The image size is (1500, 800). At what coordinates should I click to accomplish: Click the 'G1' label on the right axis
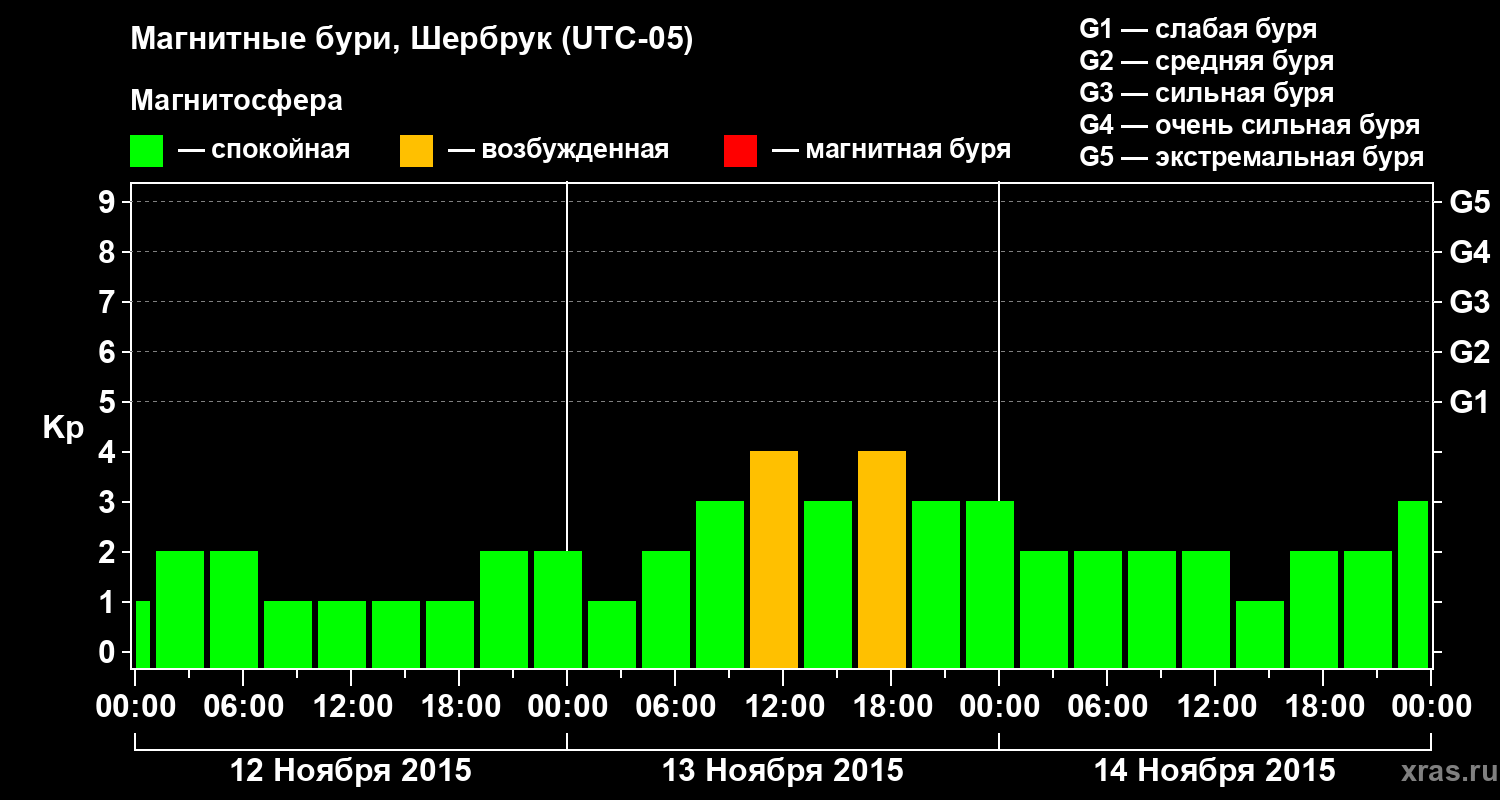click(1470, 403)
